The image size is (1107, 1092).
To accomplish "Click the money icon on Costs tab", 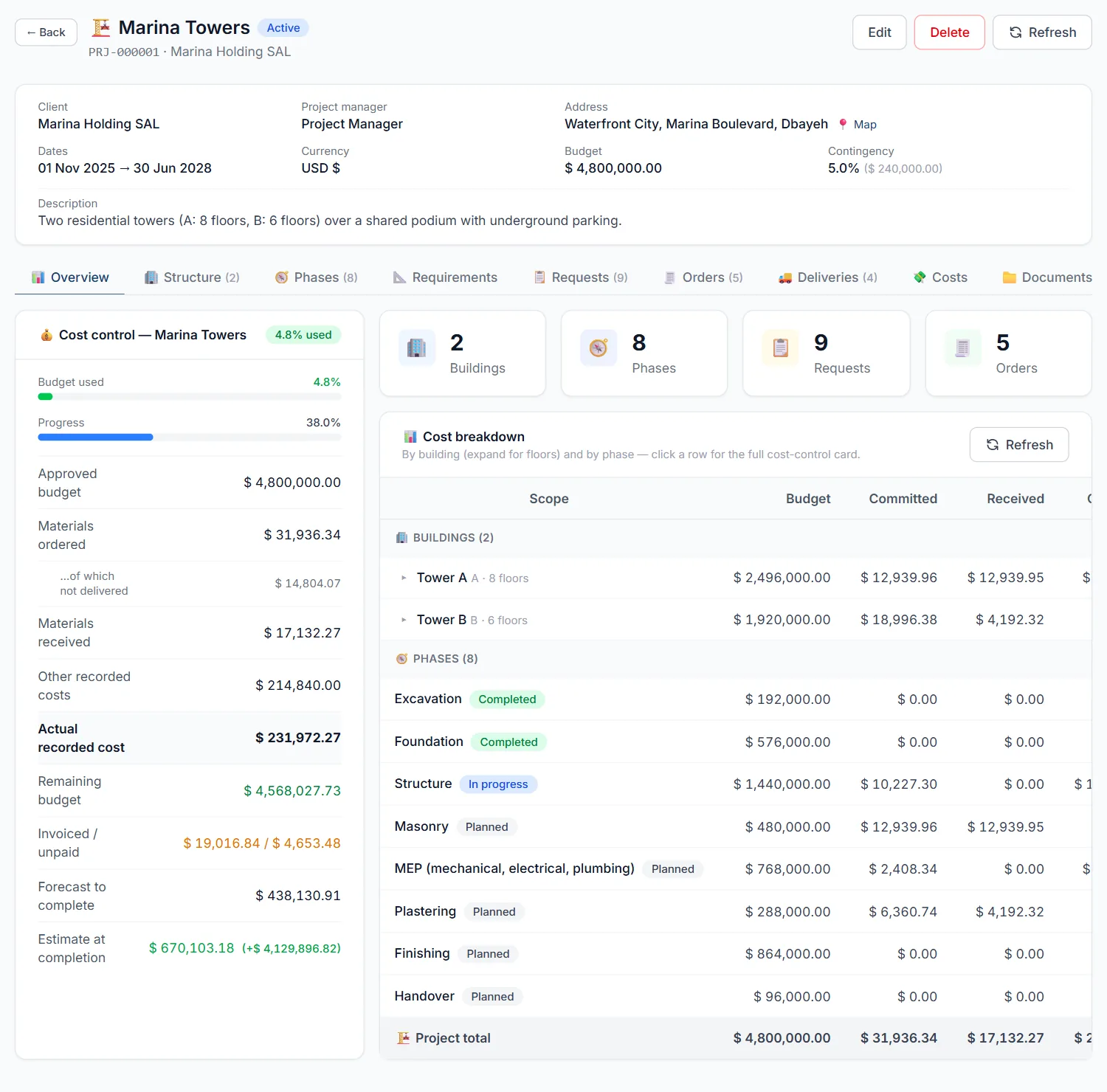I will tap(920, 277).
